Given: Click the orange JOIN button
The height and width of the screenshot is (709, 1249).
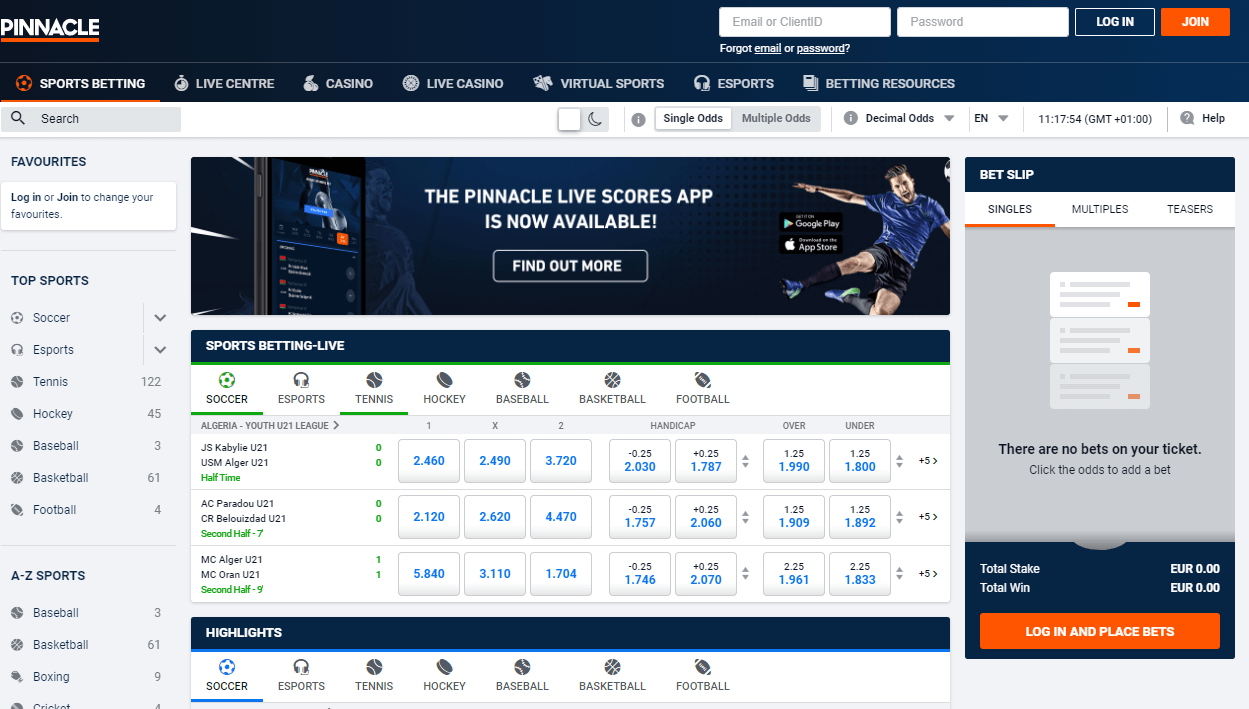Looking at the screenshot, I should 1195,21.
